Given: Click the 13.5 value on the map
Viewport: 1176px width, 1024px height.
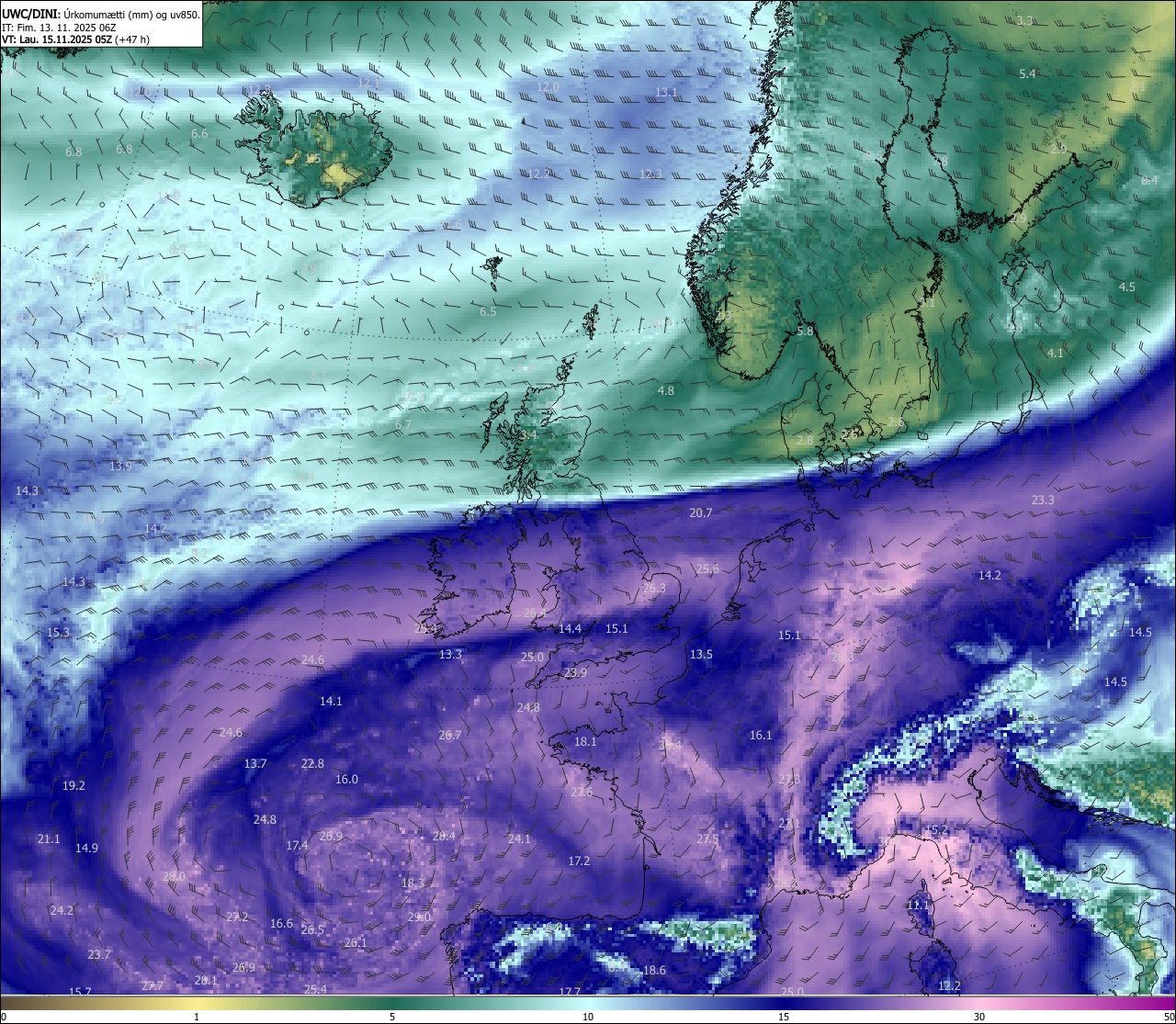Looking at the screenshot, I should [x=701, y=654].
